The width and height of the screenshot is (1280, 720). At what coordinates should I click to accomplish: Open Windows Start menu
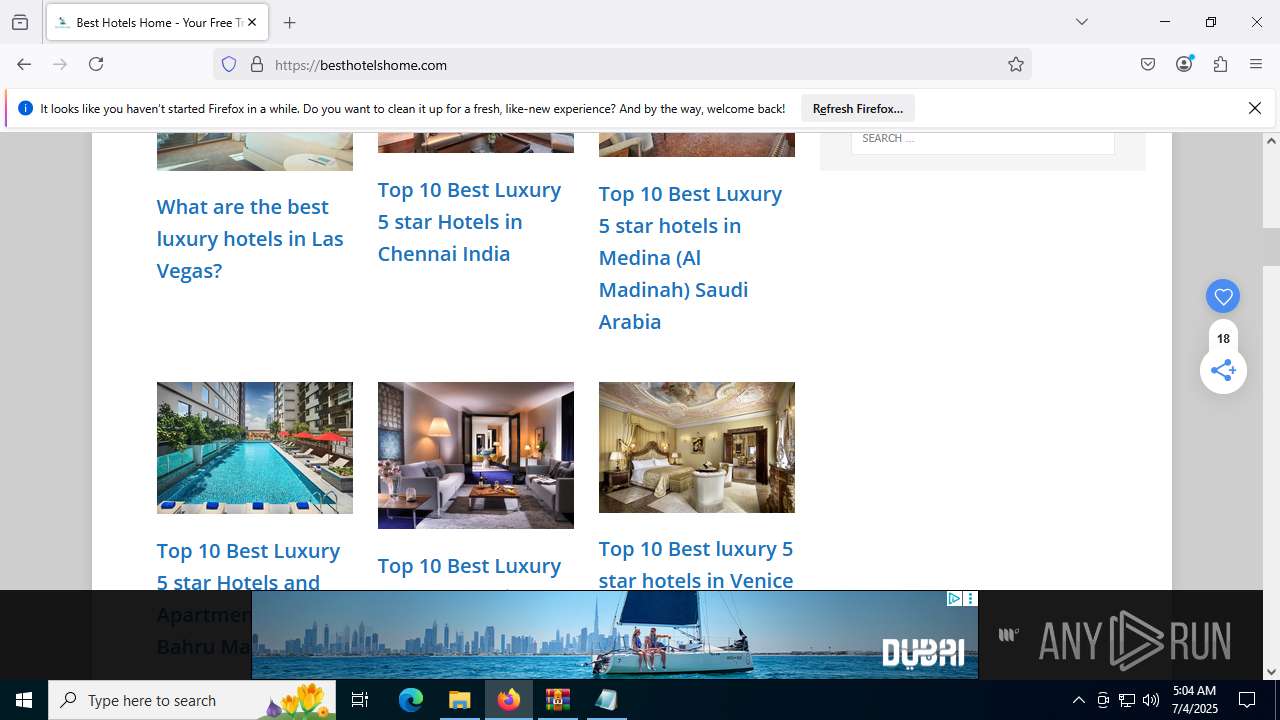pos(24,700)
